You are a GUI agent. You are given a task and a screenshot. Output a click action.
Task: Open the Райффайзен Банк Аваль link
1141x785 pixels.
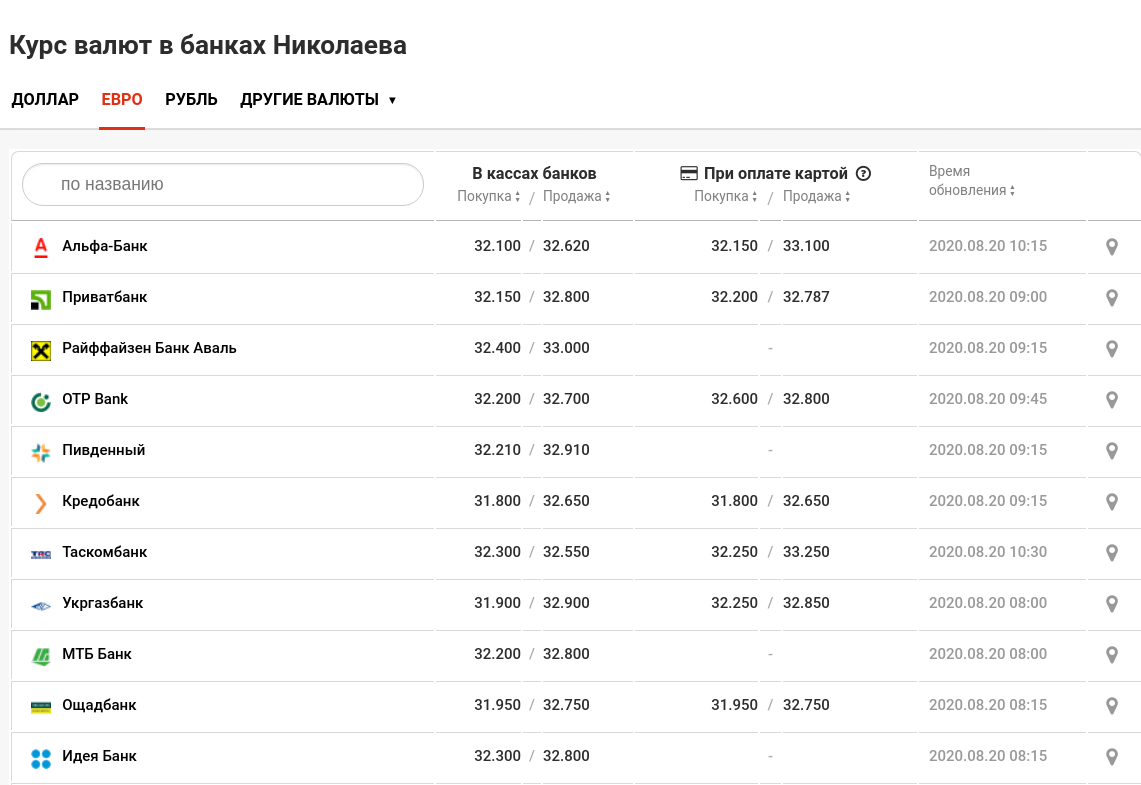tap(149, 348)
